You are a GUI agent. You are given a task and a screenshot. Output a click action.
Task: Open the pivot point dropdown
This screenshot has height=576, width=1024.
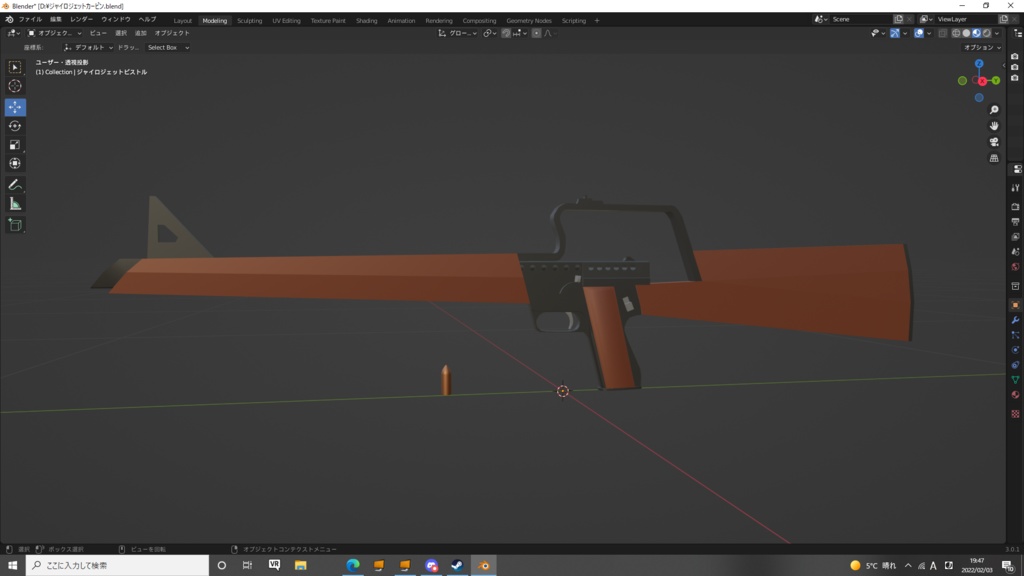[x=490, y=33]
